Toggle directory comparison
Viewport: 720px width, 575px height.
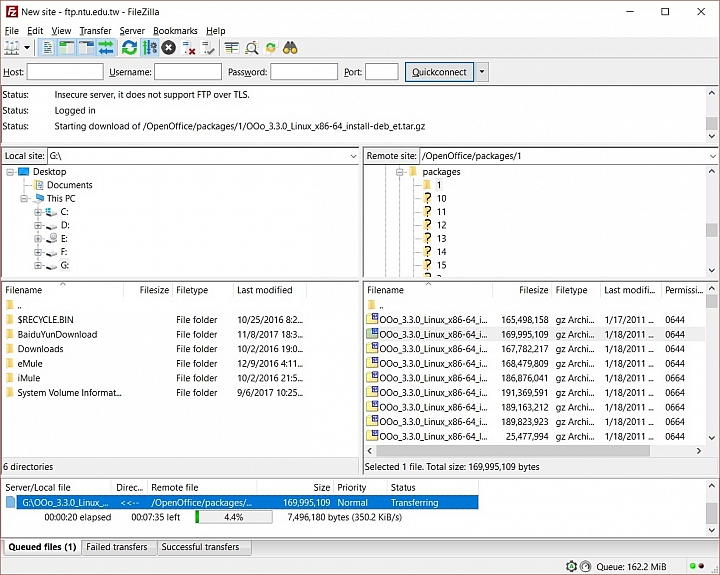[252, 48]
